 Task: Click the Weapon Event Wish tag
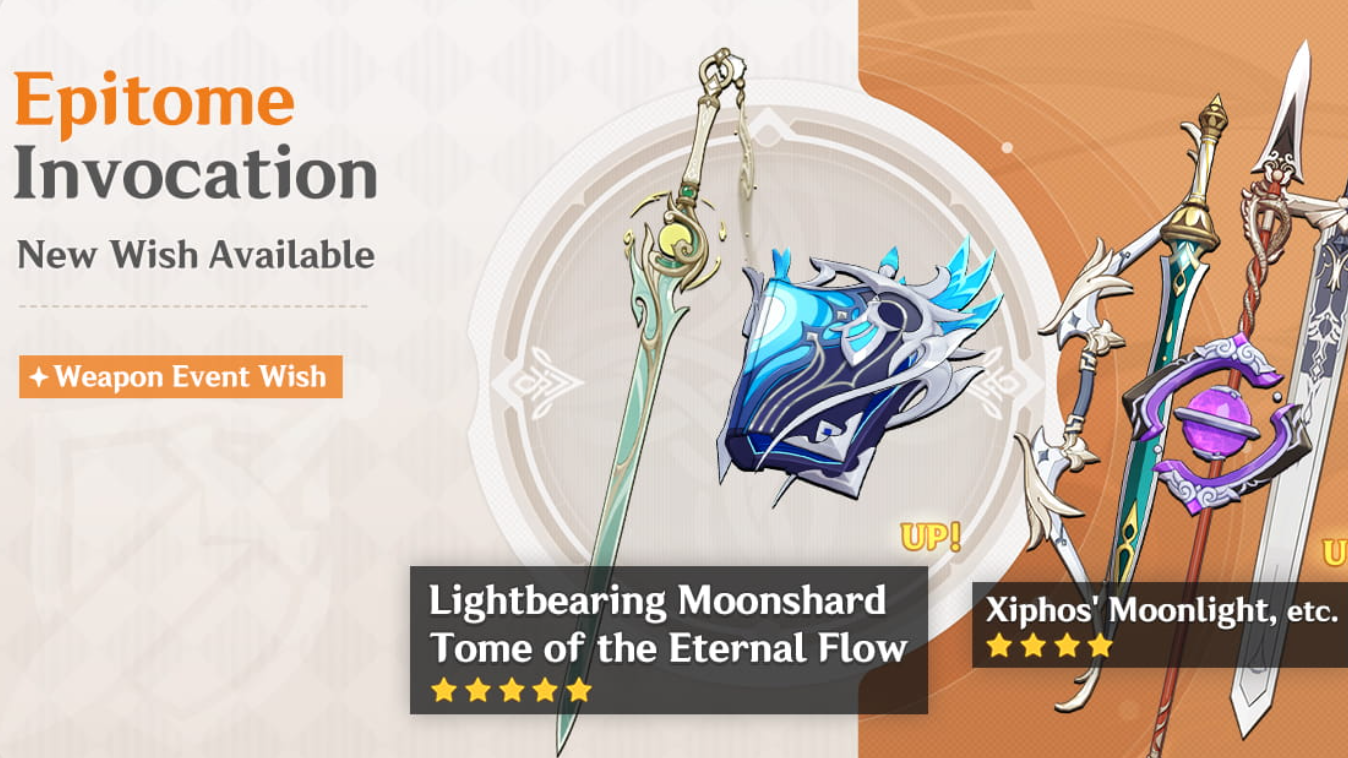(181, 377)
